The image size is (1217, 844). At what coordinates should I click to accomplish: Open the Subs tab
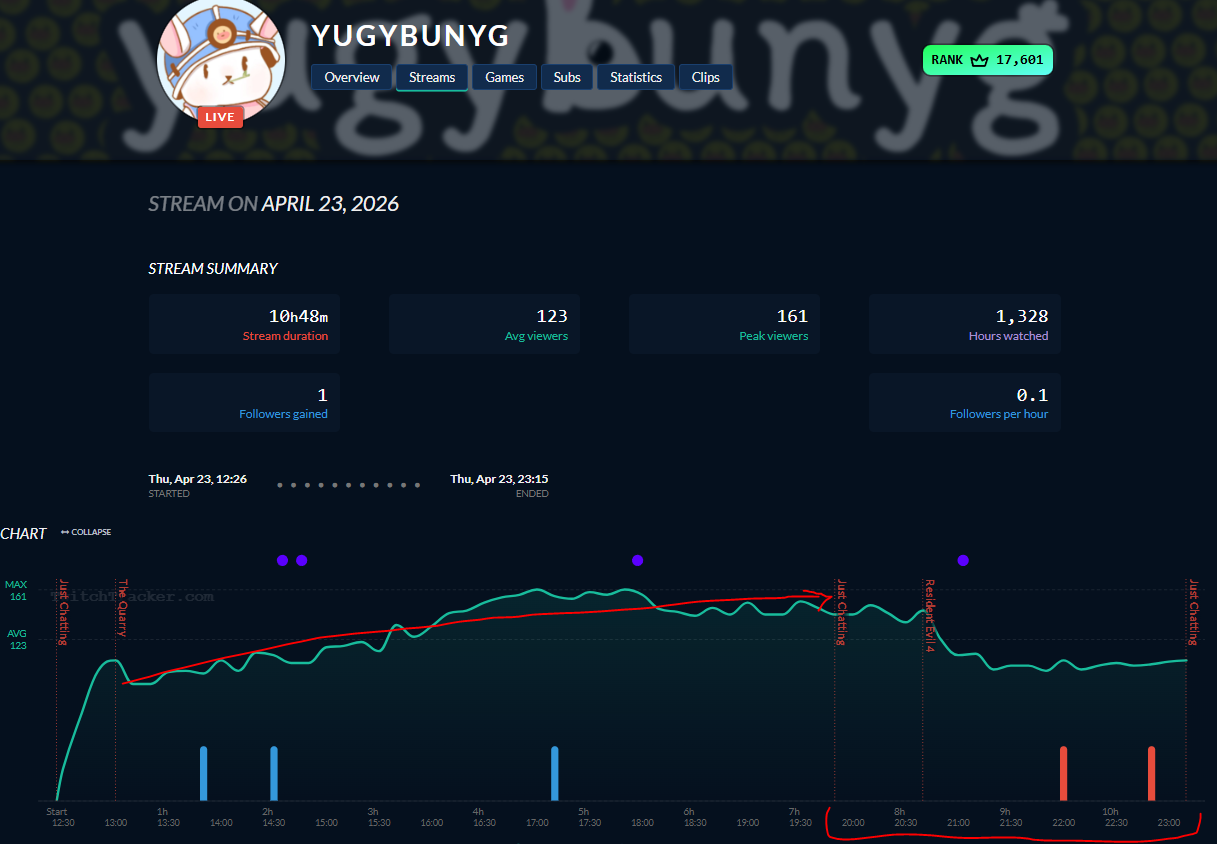coord(567,77)
